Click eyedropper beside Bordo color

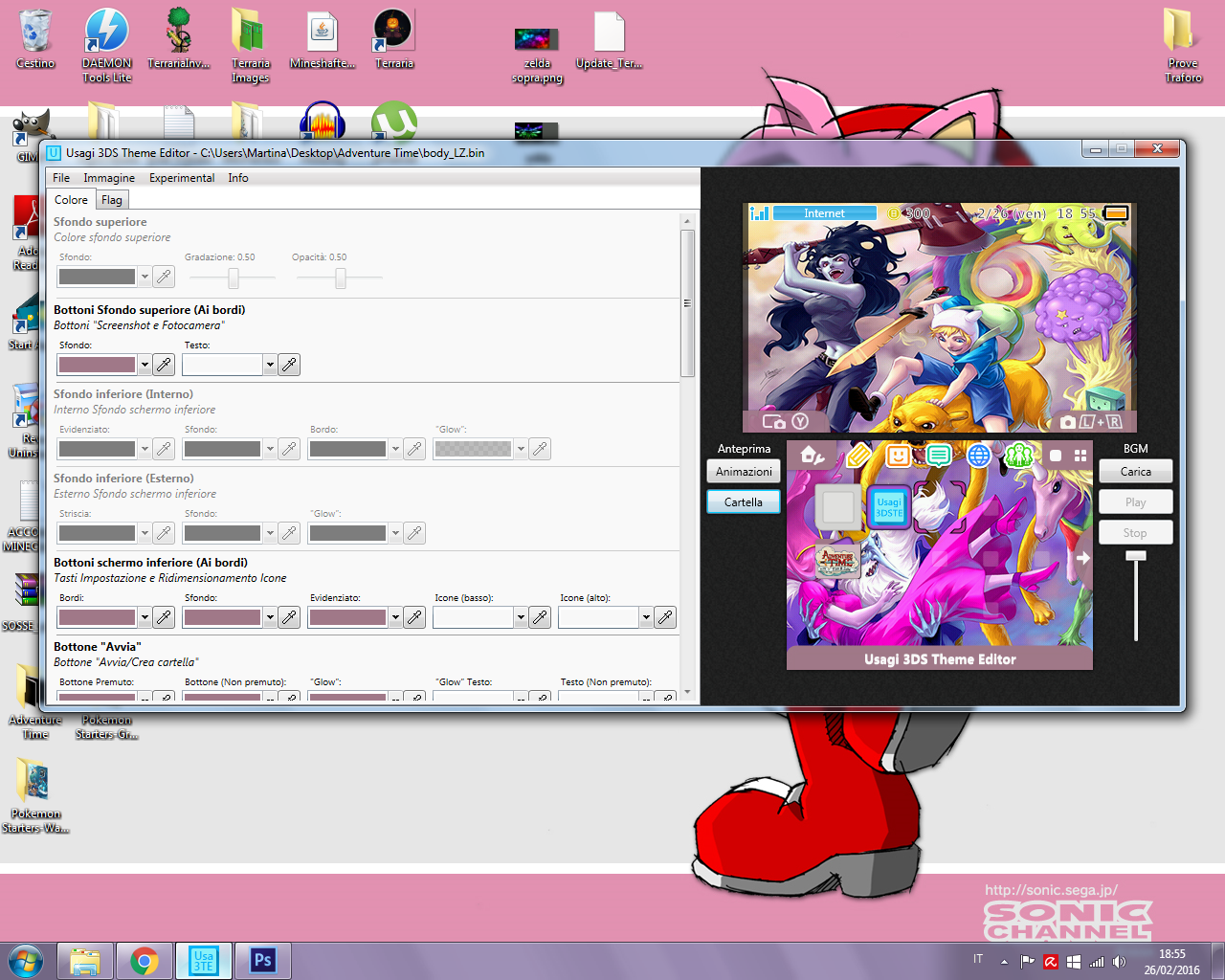[x=414, y=449]
